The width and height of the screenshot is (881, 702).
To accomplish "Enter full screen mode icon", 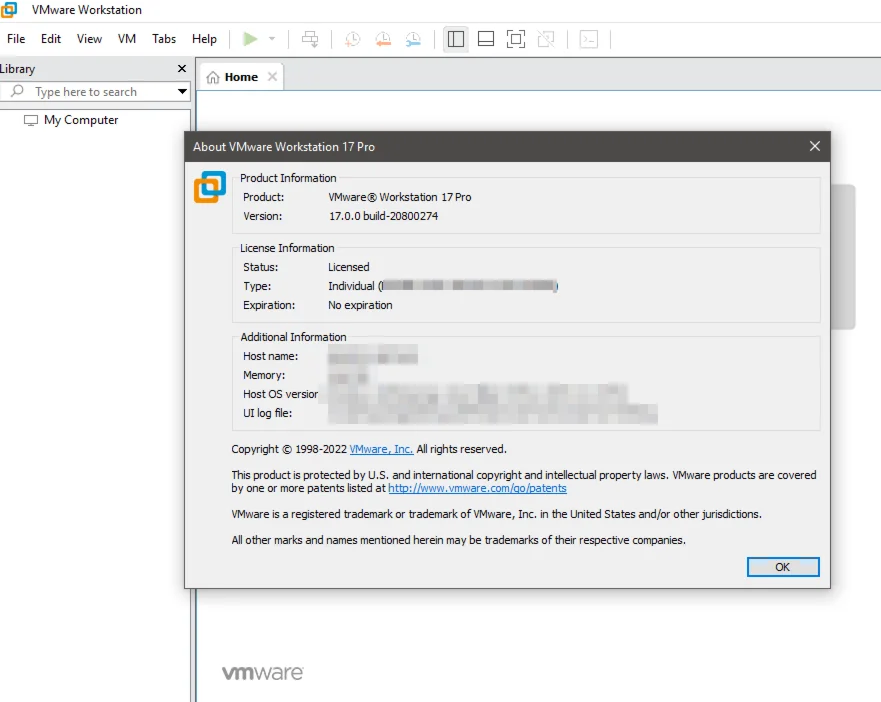I will click(516, 39).
